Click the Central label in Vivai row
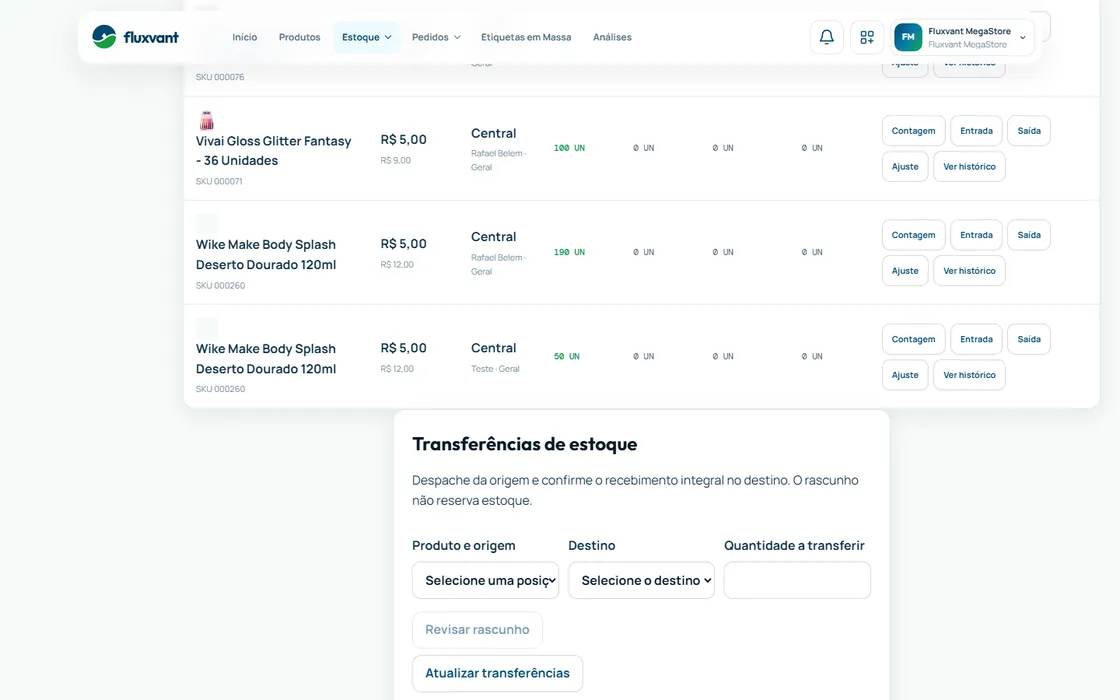Viewport: 1120px width, 700px height. pyautogui.click(x=494, y=134)
